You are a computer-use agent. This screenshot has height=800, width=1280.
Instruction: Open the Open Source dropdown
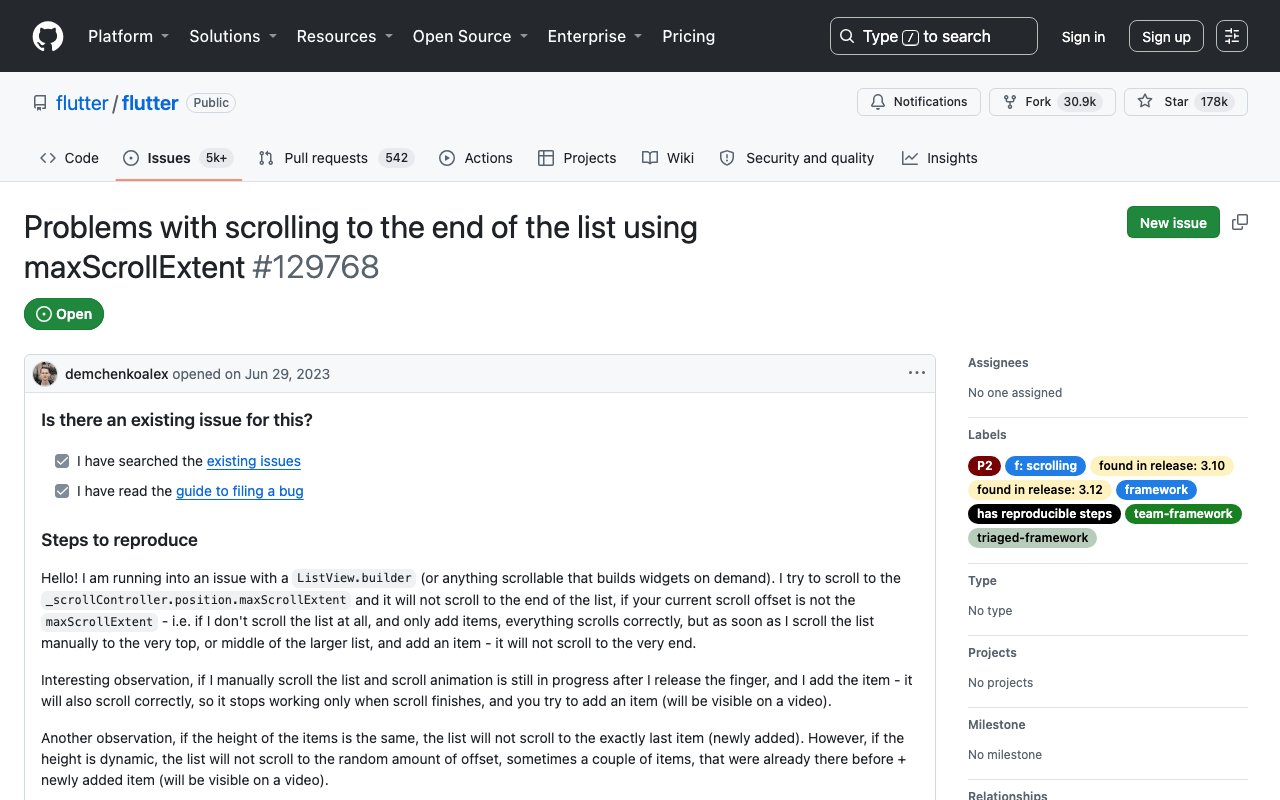pos(470,36)
